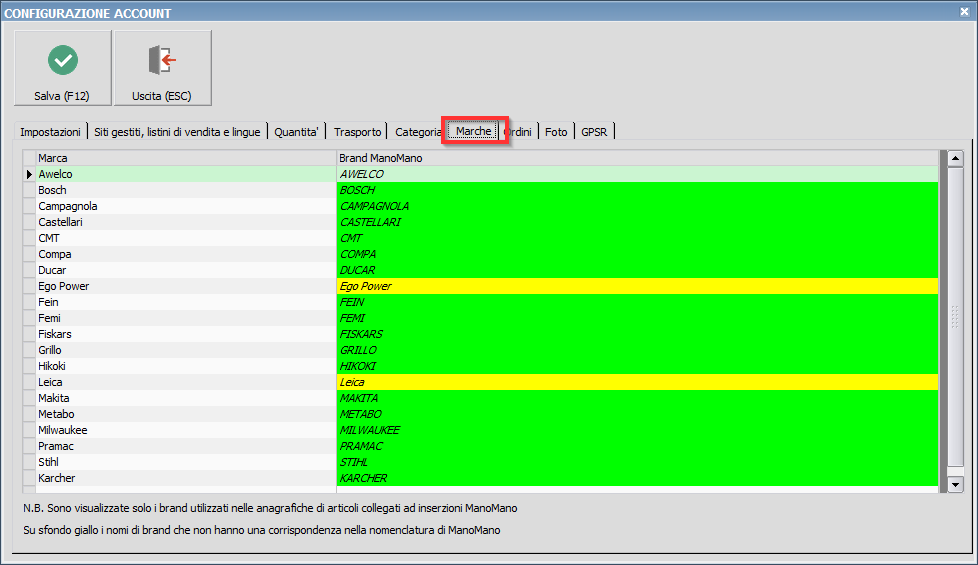
Task: Select the Ducar marca cell
Action: (x=186, y=270)
